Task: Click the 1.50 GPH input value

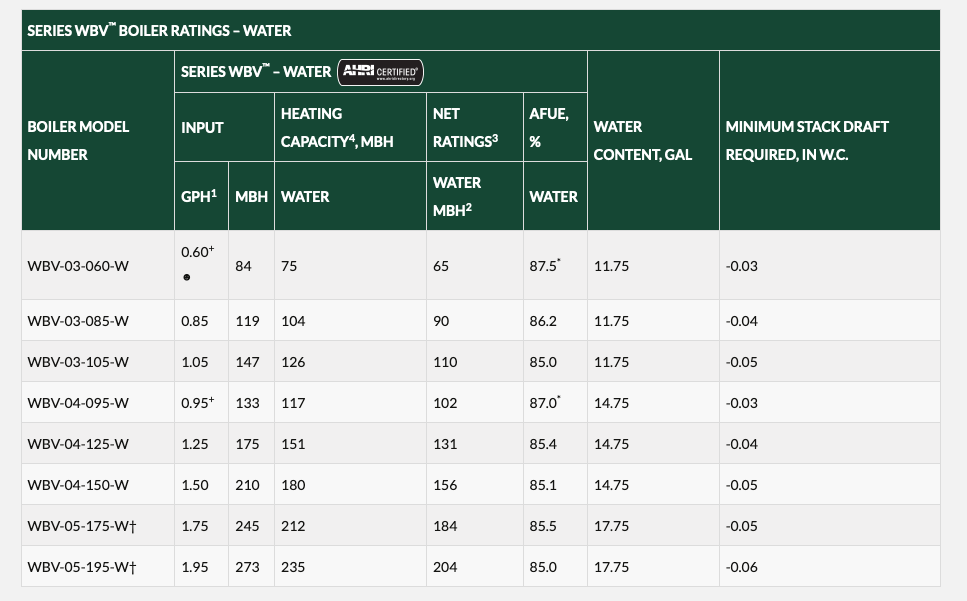Action: point(195,485)
